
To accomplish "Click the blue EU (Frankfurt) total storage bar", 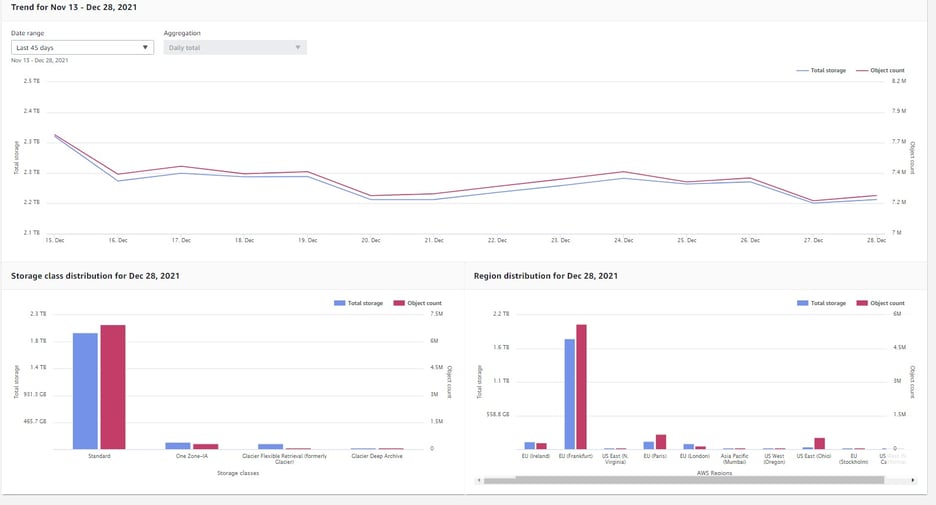I will pyautogui.click(x=569, y=393).
